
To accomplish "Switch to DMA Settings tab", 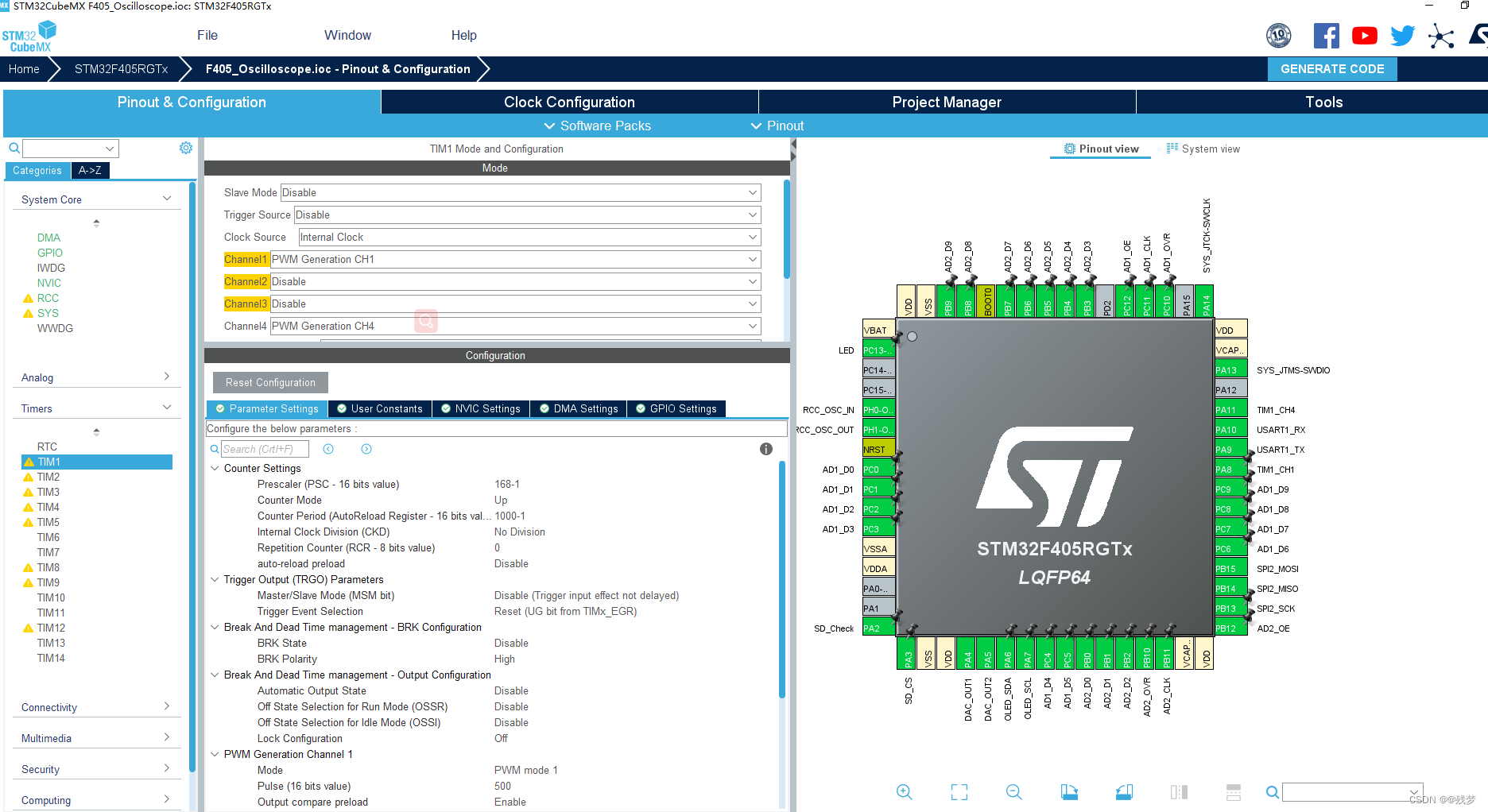I will 579,408.
